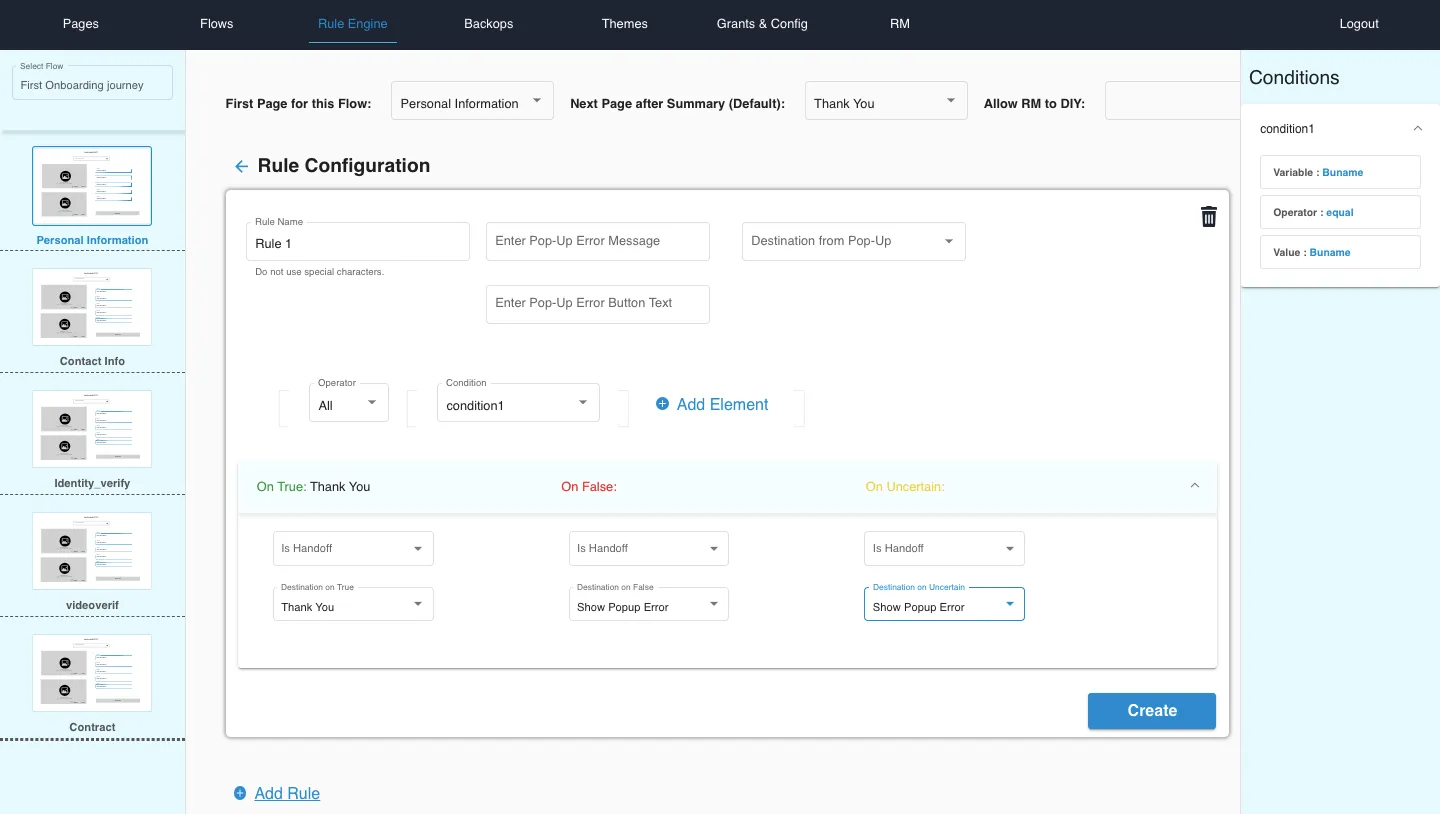Select the videoverif page thumbnail

click(92, 551)
